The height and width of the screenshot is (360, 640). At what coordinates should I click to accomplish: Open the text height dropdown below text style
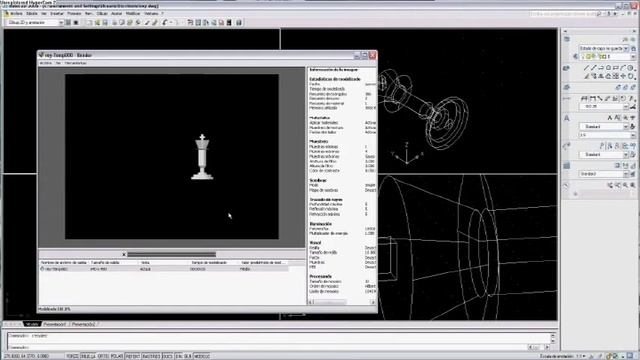click(x=633, y=135)
